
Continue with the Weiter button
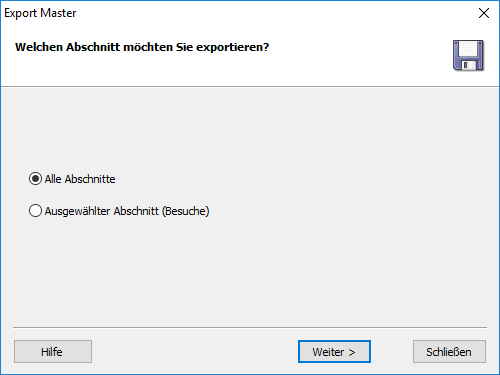tap(334, 352)
